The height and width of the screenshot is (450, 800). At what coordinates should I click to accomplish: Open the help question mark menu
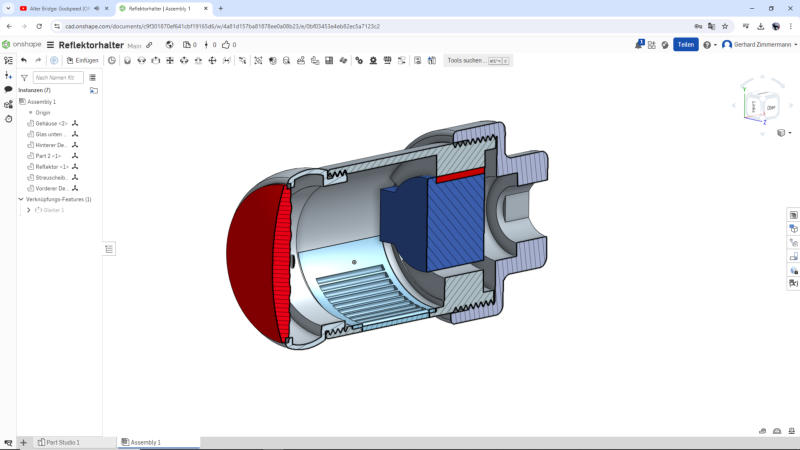[x=707, y=45]
